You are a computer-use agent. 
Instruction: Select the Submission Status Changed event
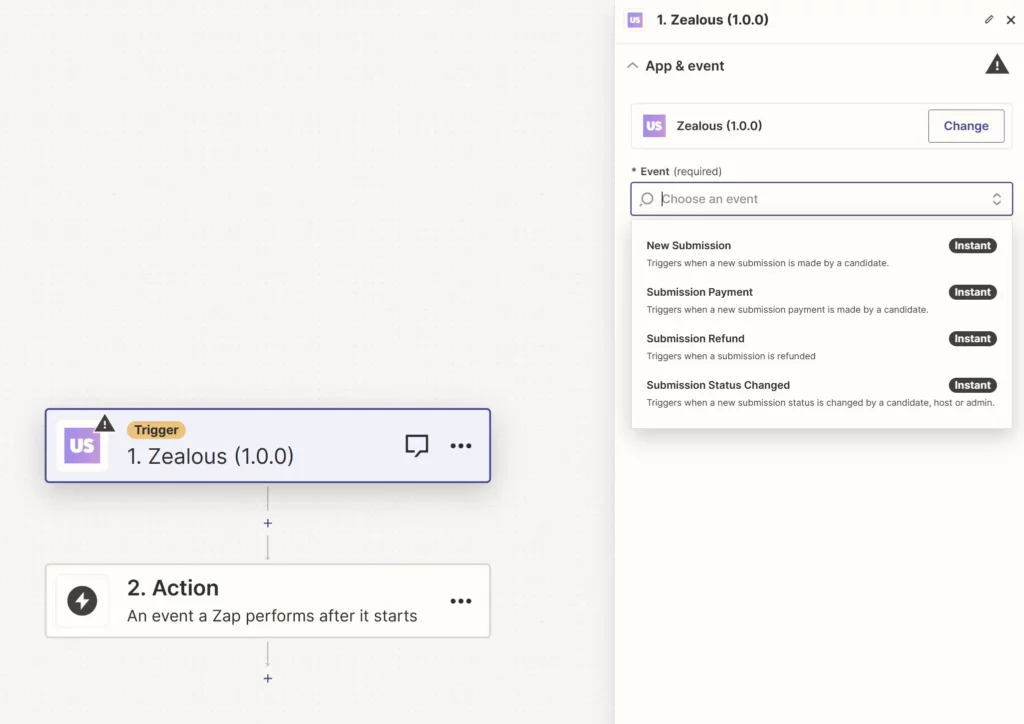coord(821,393)
